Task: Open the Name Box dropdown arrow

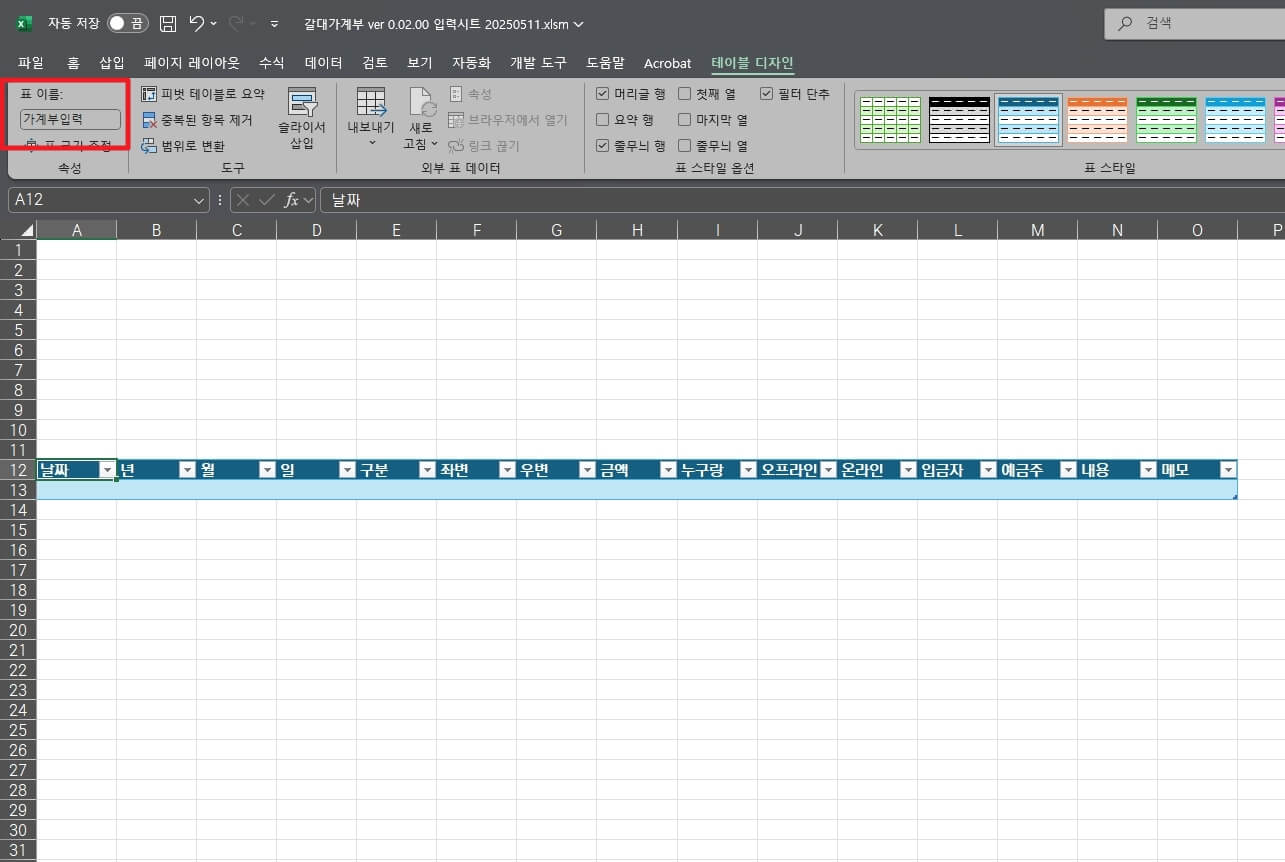Action: coord(199,200)
